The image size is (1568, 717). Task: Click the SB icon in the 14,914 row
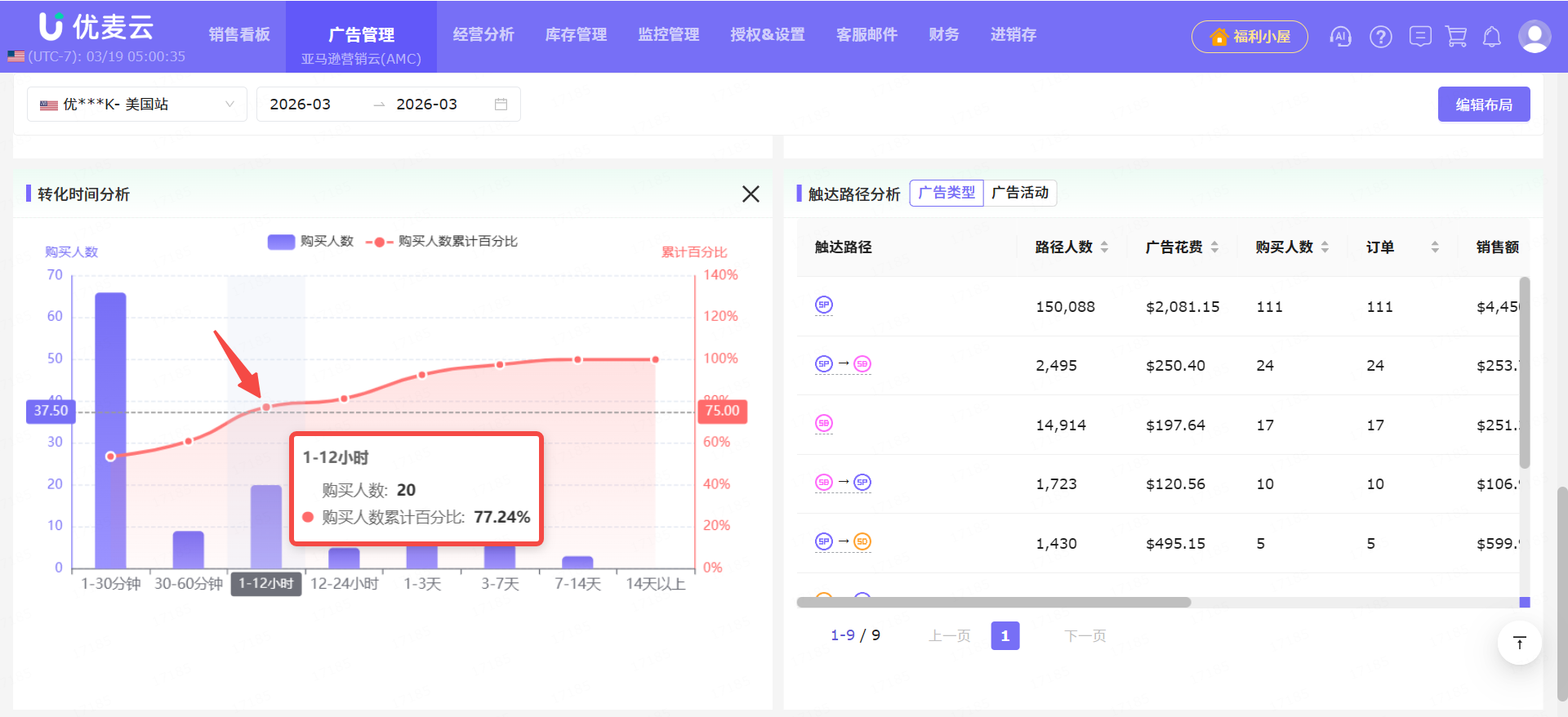click(x=824, y=423)
